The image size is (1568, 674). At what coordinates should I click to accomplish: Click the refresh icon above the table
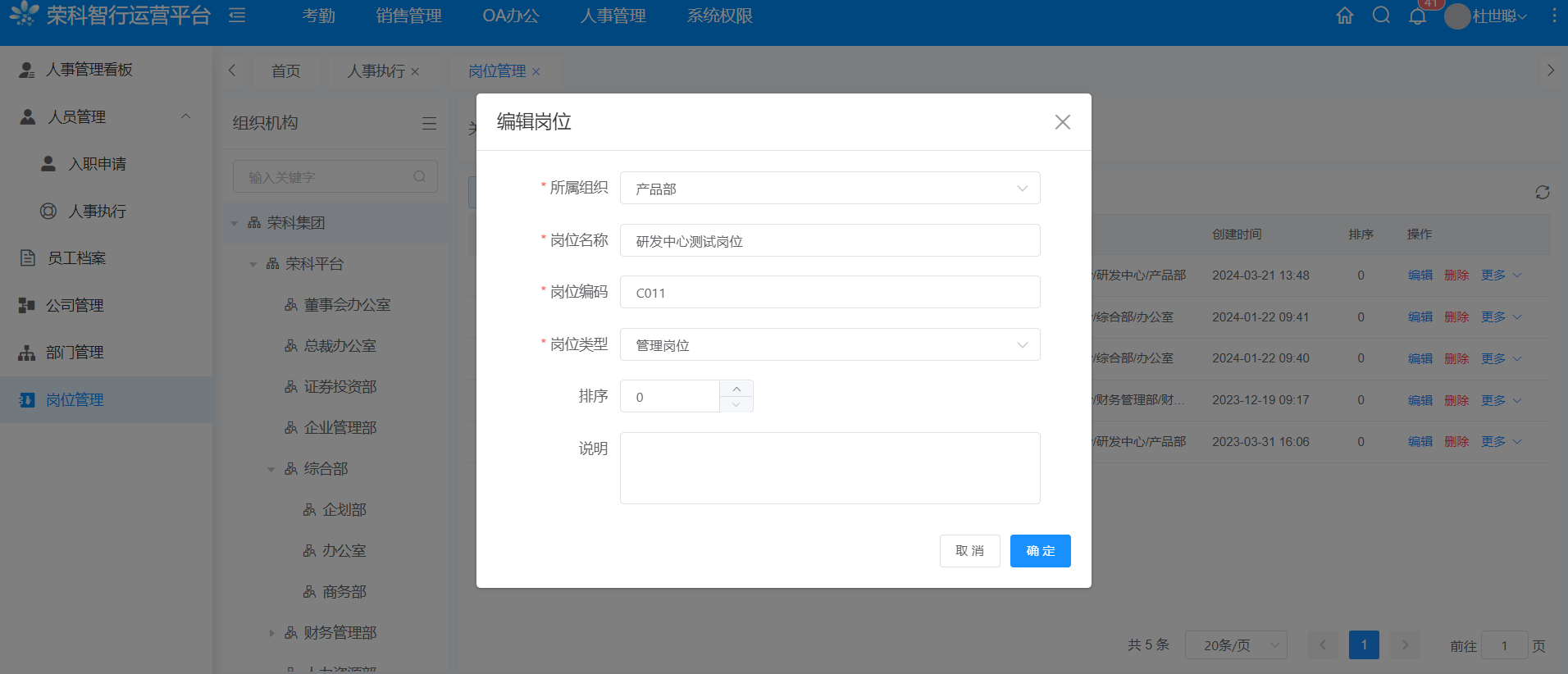(x=1542, y=192)
